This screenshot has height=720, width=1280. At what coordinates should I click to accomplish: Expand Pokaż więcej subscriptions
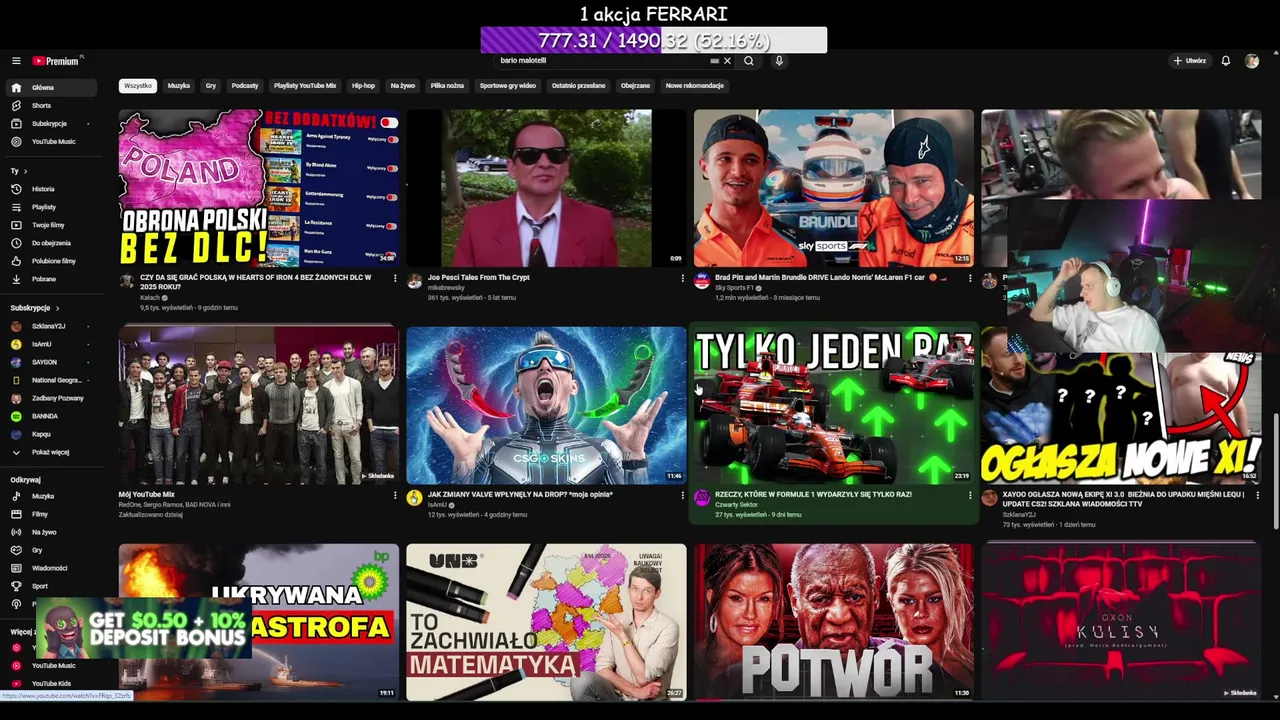click(x=50, y=452)
